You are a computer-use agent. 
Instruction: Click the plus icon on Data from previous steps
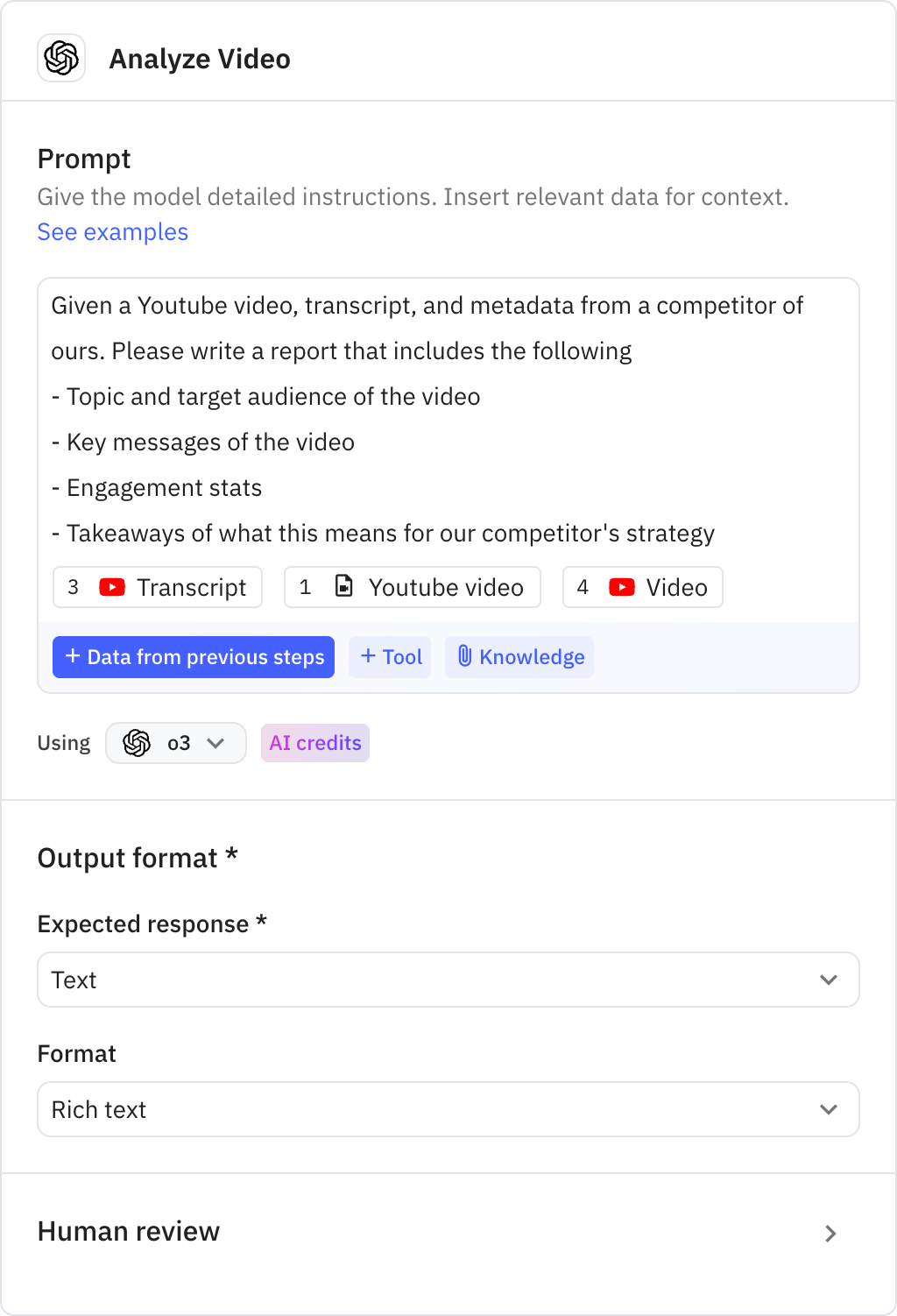tap(72, 656)
